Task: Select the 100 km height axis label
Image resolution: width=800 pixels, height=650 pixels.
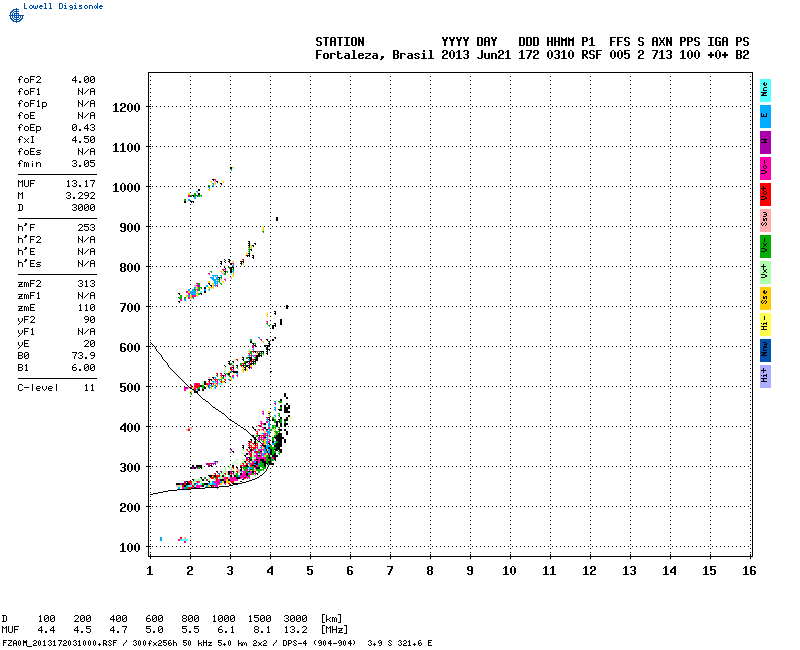Action: point(130,548)
